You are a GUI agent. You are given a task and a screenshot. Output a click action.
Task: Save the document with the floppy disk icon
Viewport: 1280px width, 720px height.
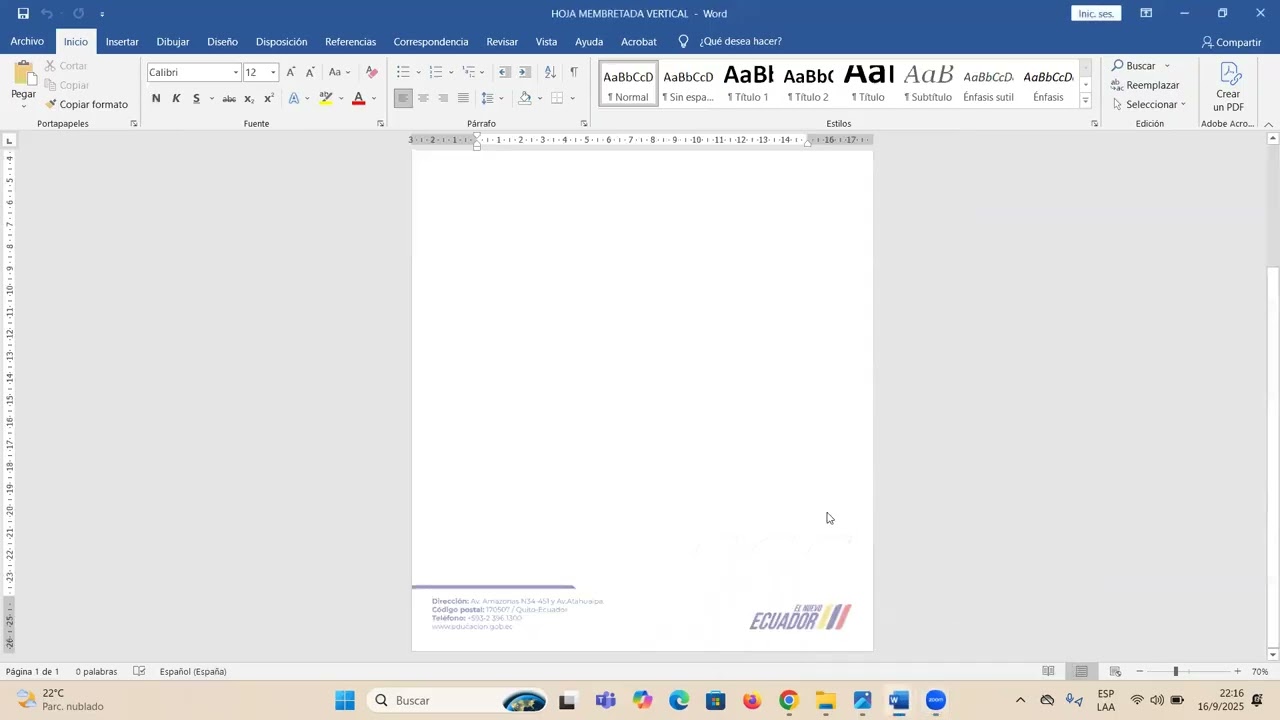point(23,14)
